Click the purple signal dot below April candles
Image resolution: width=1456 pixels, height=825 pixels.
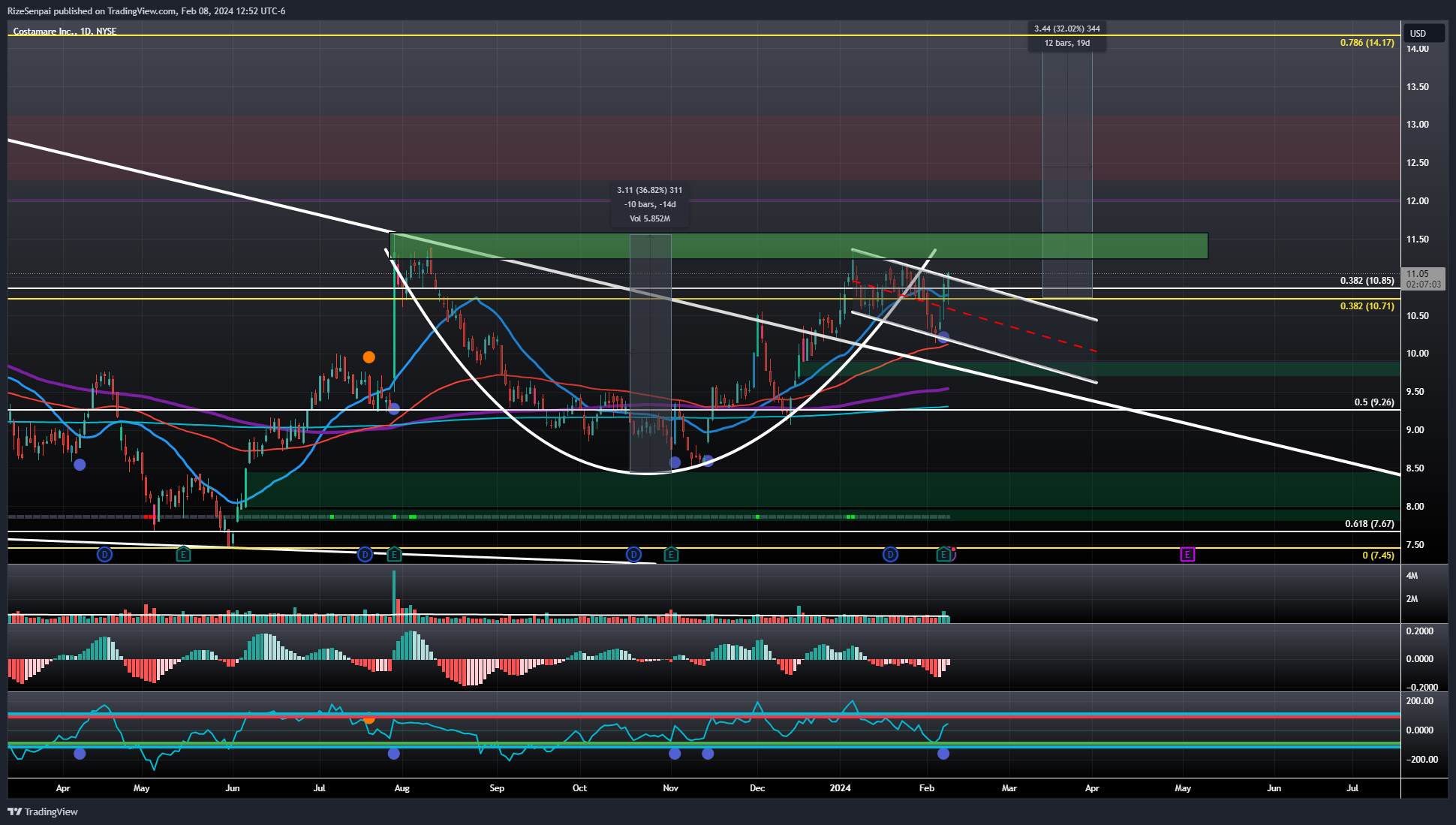80,465
